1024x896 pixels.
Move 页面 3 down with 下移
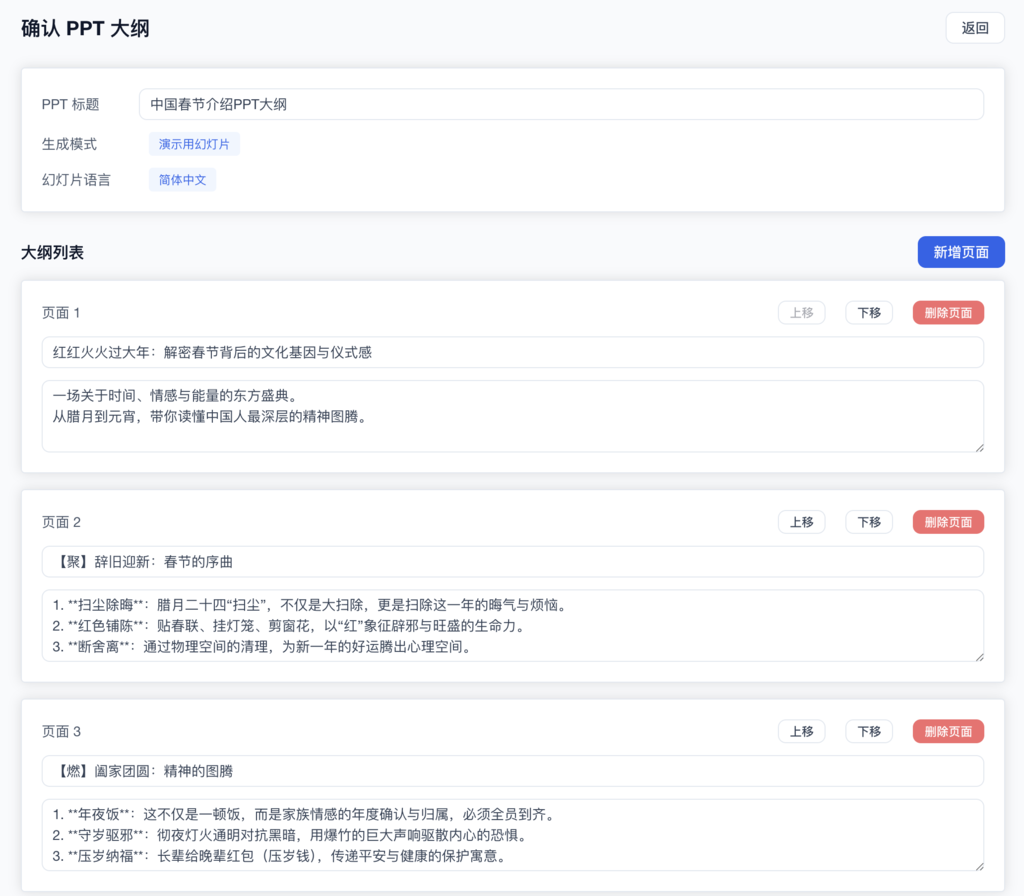coord(868,731)
